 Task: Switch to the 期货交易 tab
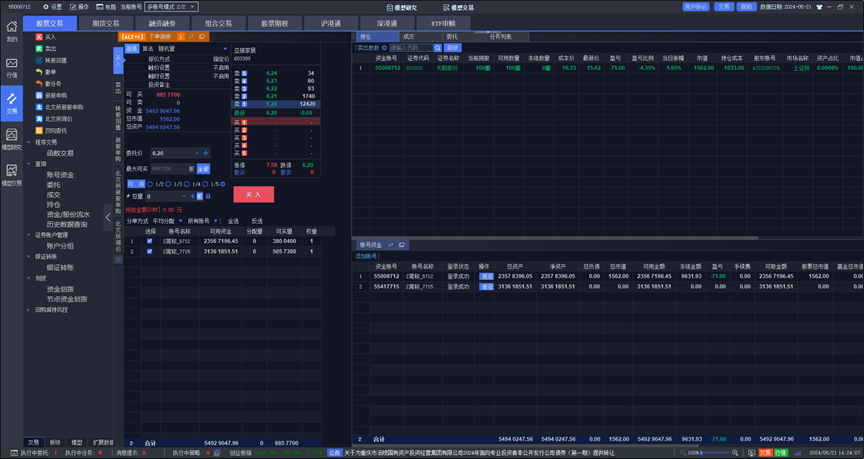[106, 24]
